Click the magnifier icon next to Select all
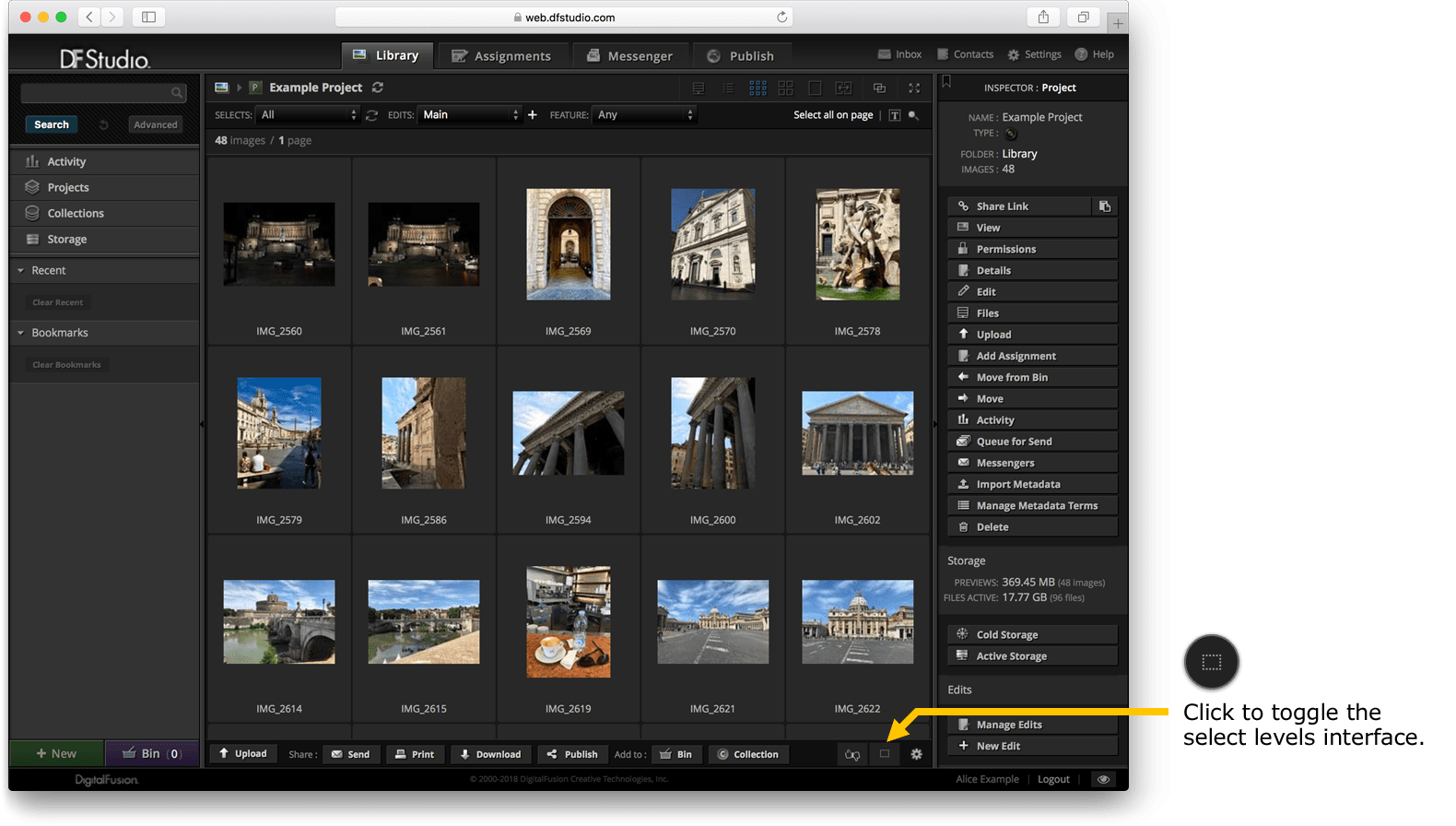Image resolution: width=1456 pixels, height=826 pixels. coord(913,115)
